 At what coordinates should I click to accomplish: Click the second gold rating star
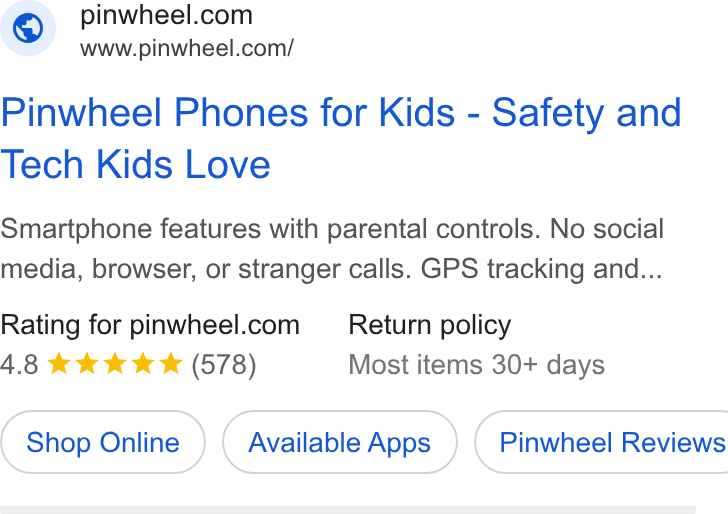pyautogui.click(x=87, y=364)
